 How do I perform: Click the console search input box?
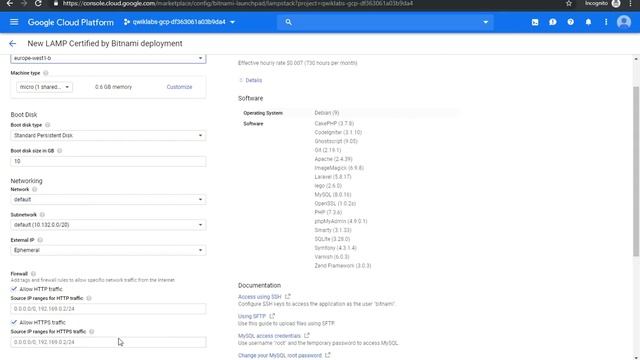pos(385,22)
